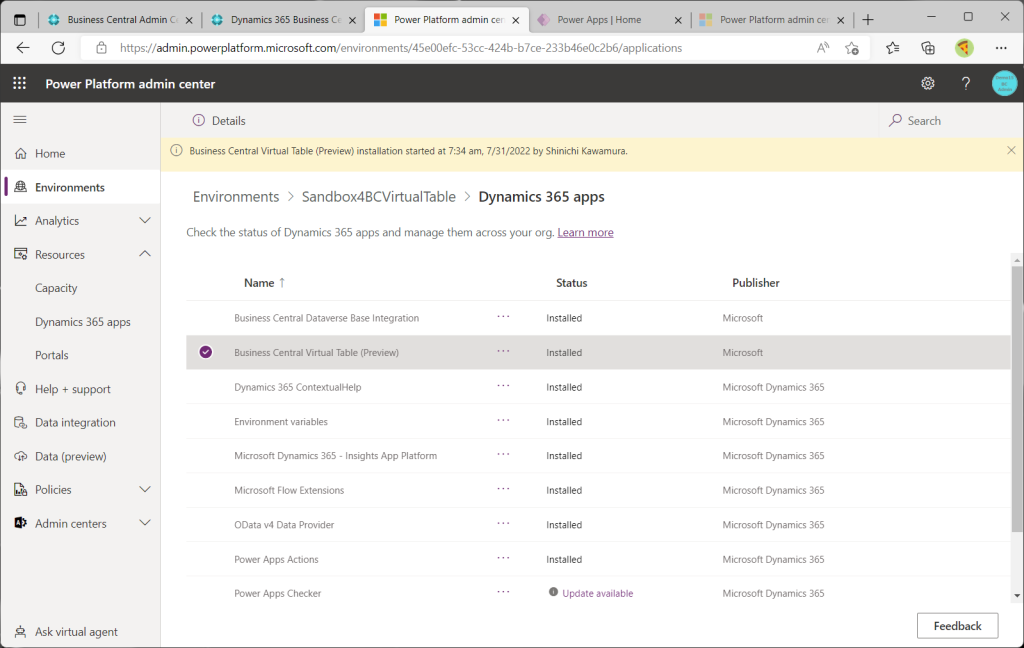Open Capacity under Resources
The height and width of the screenshot is (648, 1024).
point(56,288)
